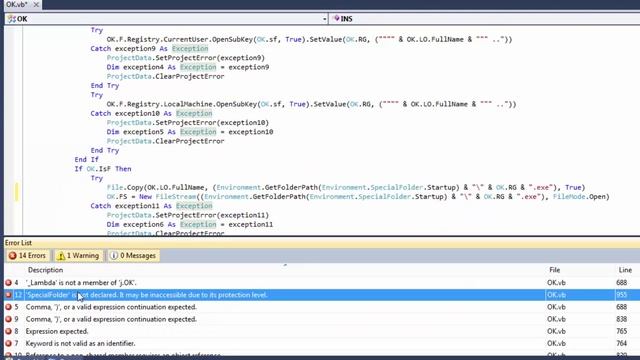Click the Registry.CurrentUser.OpenSubKey line
The height and width of the screenshot is (360, 640).
point(309,40)
